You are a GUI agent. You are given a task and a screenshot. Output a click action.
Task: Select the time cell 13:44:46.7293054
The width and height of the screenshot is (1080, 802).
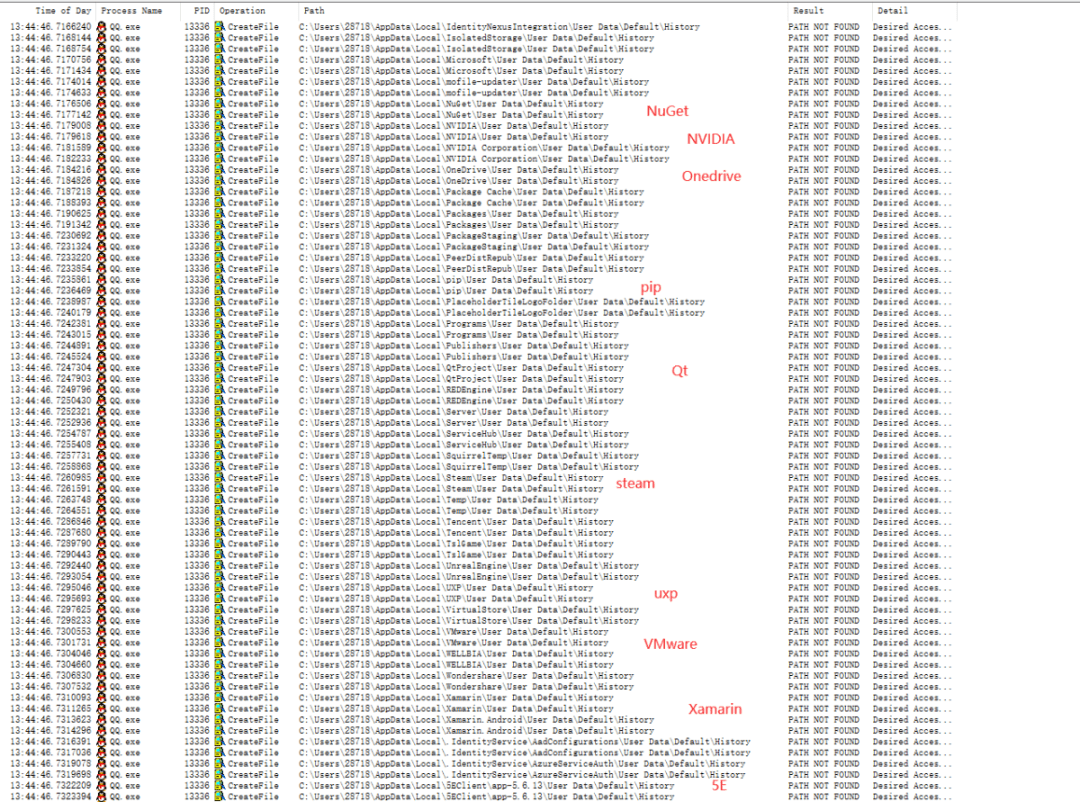coord(50,577)
